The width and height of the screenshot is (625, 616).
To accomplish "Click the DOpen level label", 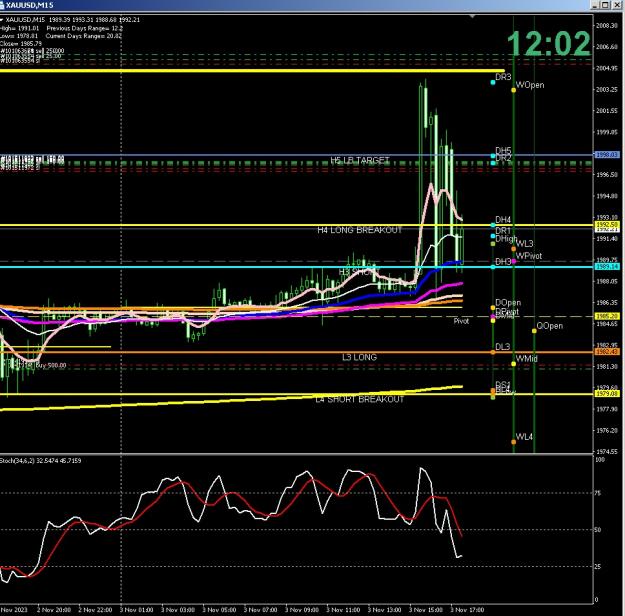I will 508,303.
